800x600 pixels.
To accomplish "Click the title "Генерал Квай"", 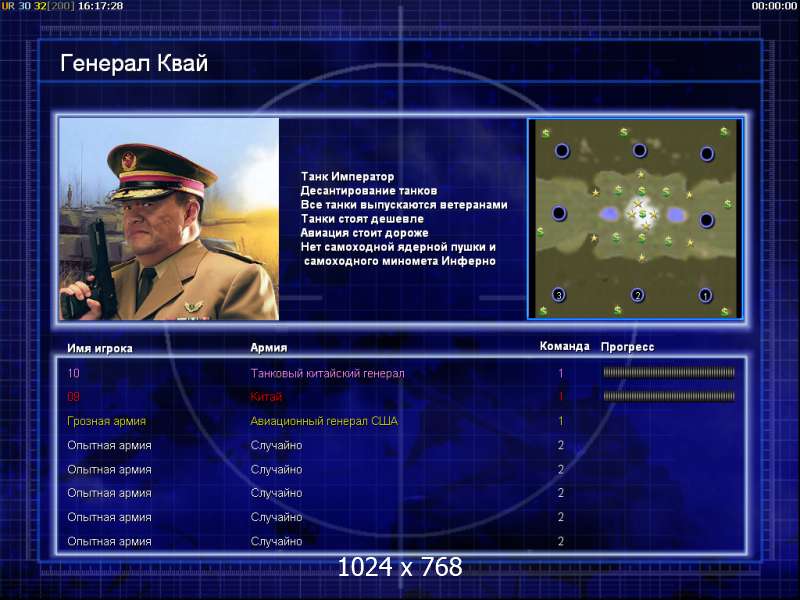I will [x=134, y=64].
